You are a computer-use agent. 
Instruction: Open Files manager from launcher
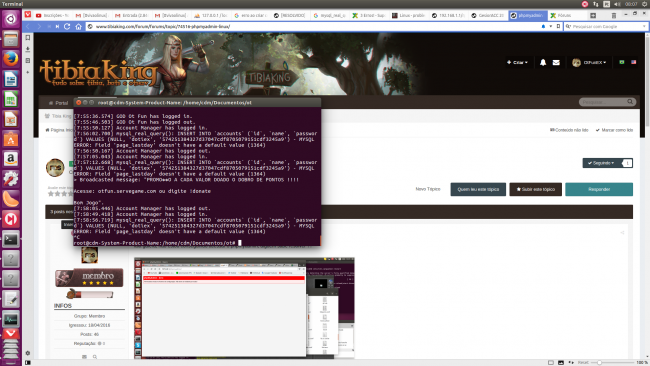(x=11, y=39)
